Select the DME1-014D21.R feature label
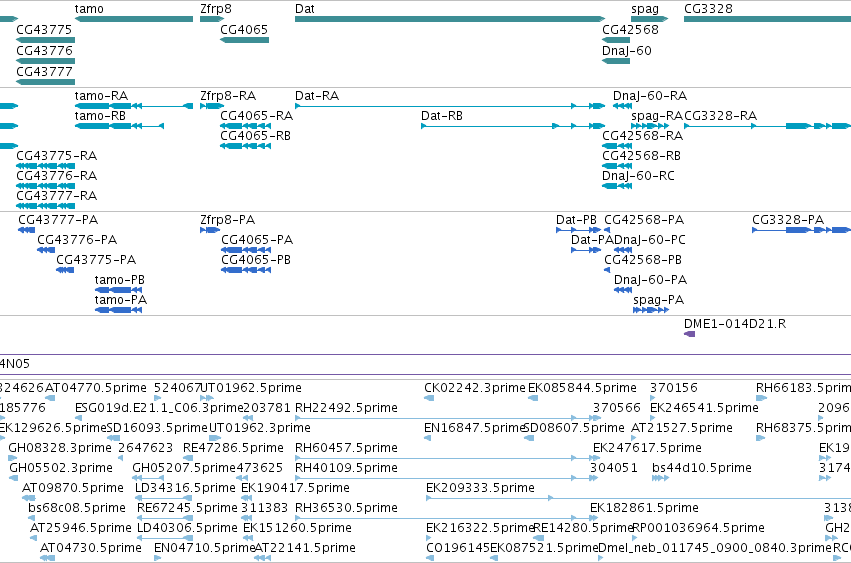The height and width of the screenshot is (563, 851). pos(735,324)
